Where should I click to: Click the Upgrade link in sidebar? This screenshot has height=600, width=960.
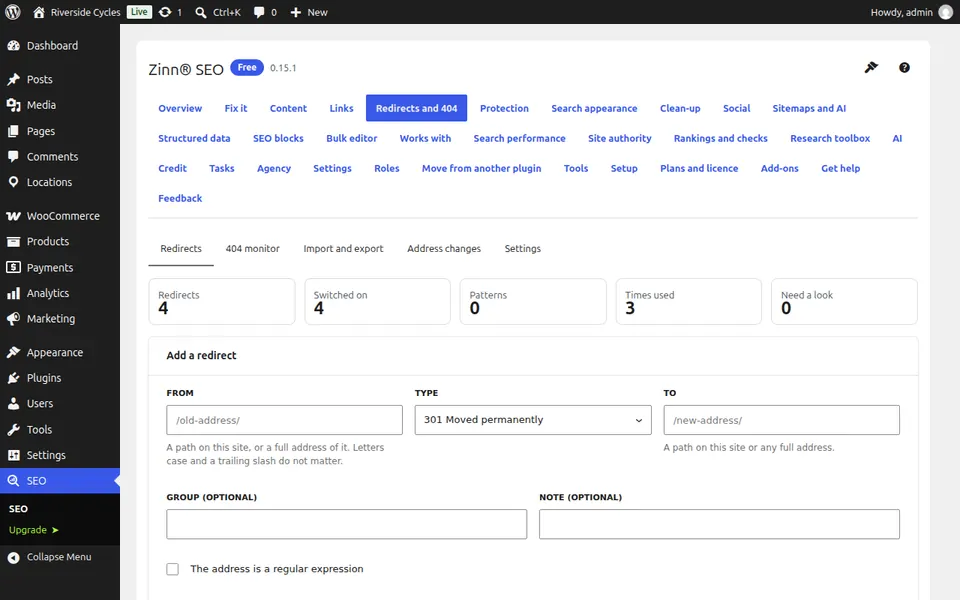click(x=33, y=530)
